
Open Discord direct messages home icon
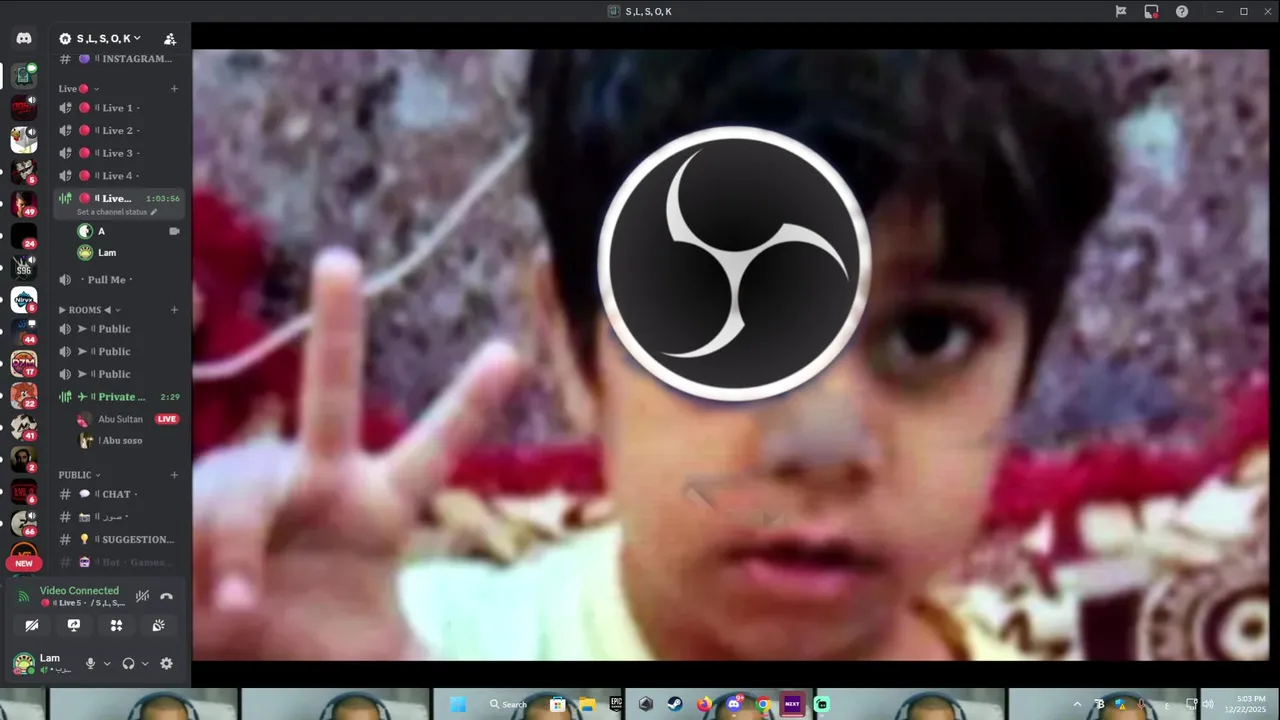click(x=24, y=38)
